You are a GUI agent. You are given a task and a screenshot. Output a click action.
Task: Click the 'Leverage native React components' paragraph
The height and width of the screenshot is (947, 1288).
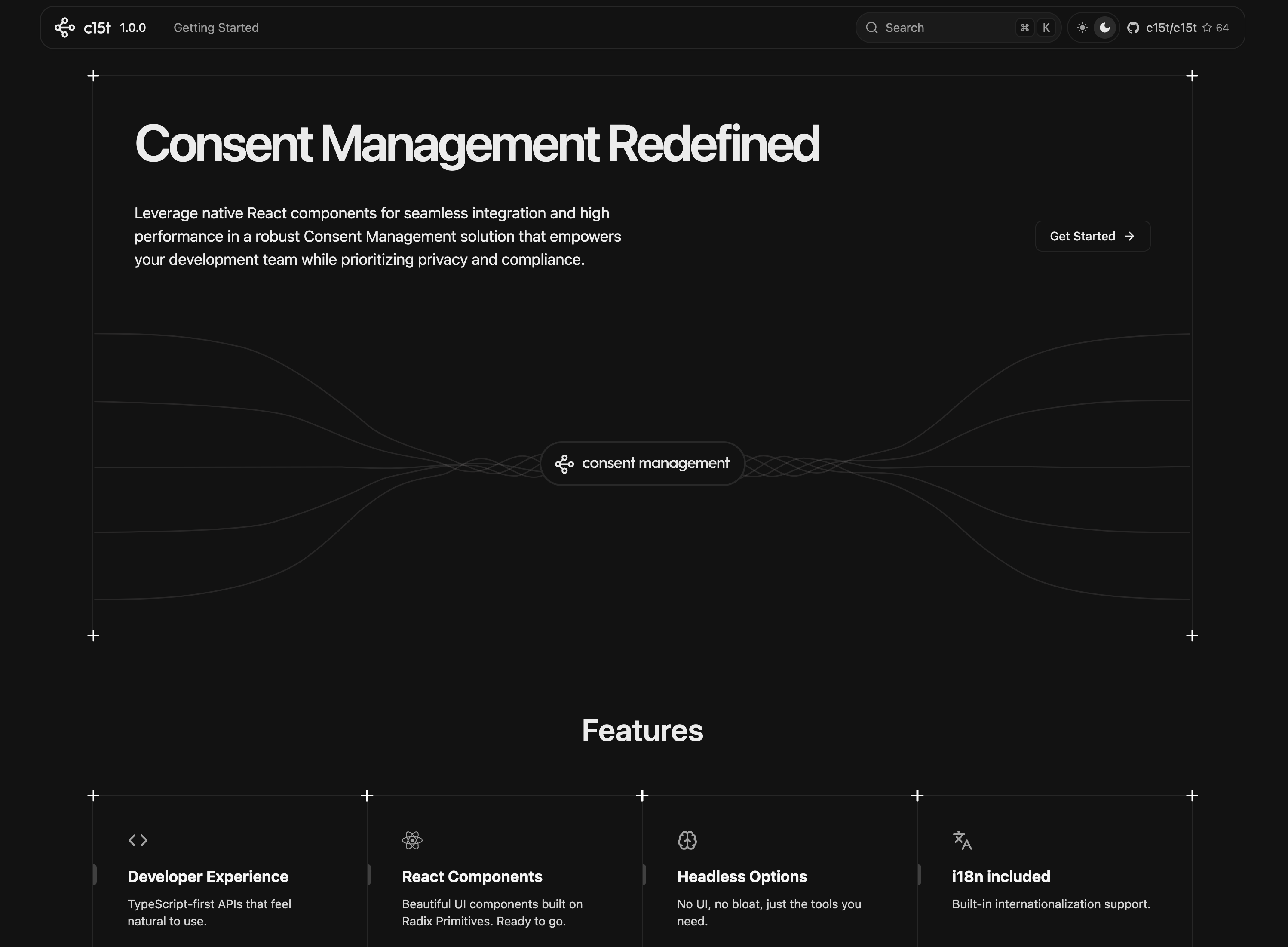click(377, 236)
